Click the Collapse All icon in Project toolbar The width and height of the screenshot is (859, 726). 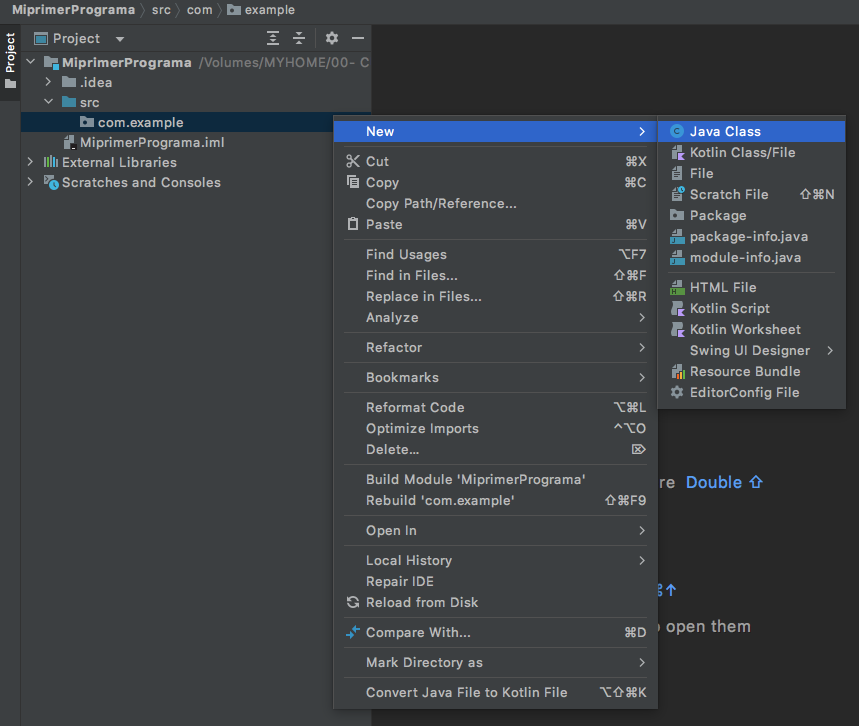[299, 38]
